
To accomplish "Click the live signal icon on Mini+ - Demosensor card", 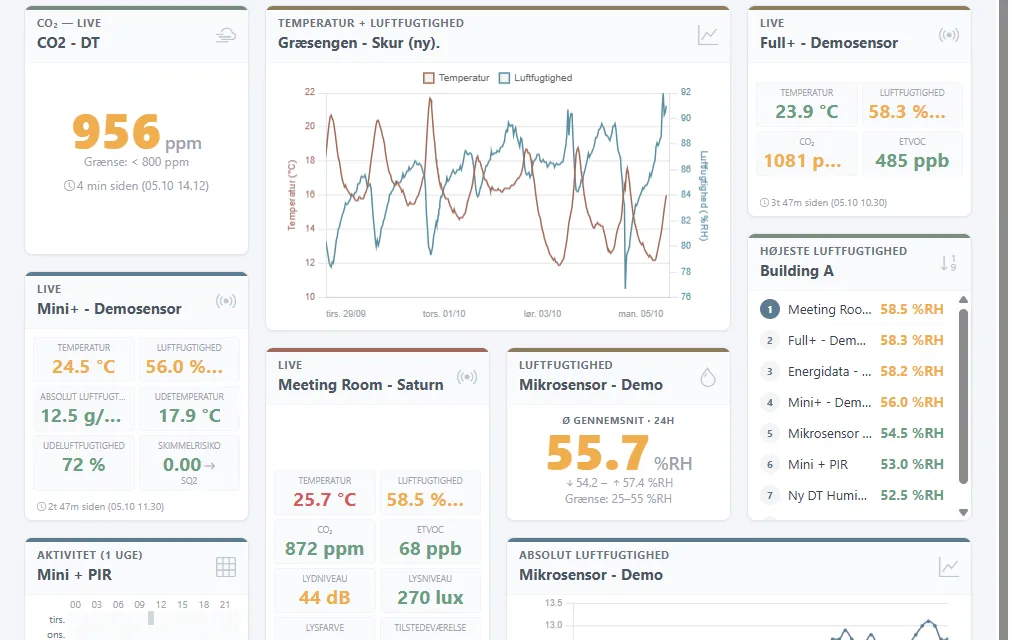I will (226, 301).
